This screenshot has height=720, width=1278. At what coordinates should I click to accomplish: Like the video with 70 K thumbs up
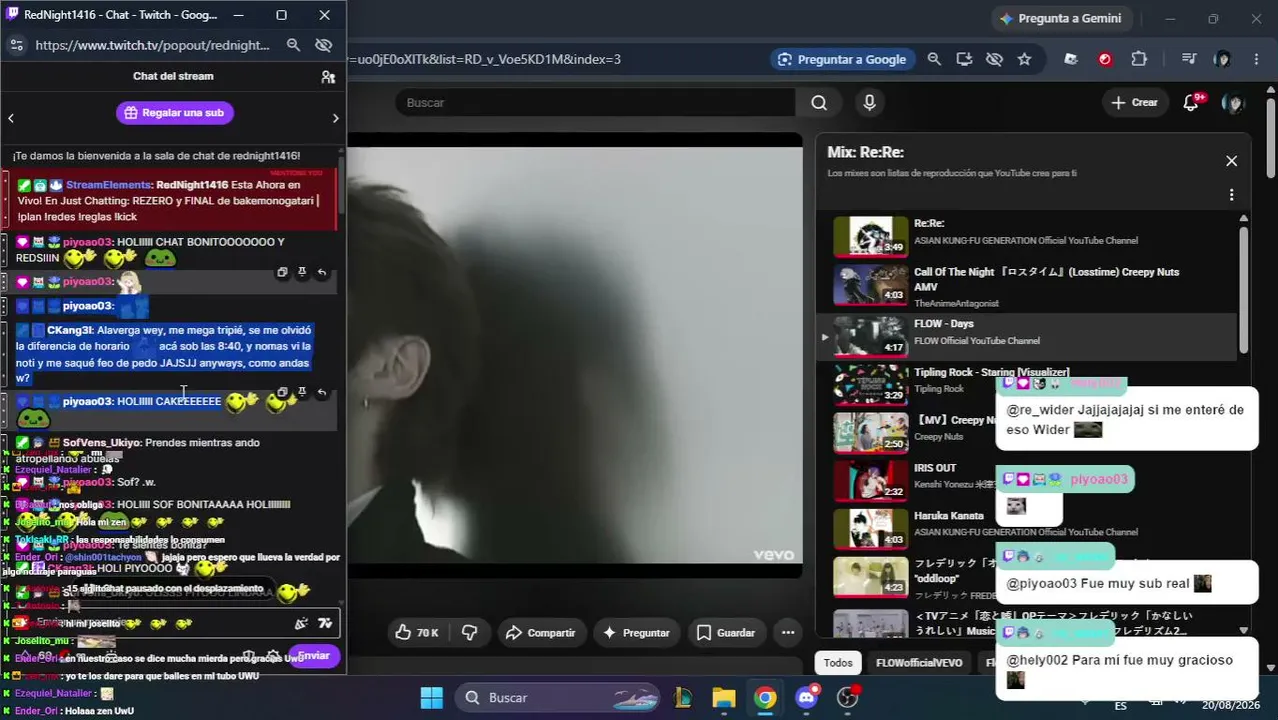[x=417, y=632]
